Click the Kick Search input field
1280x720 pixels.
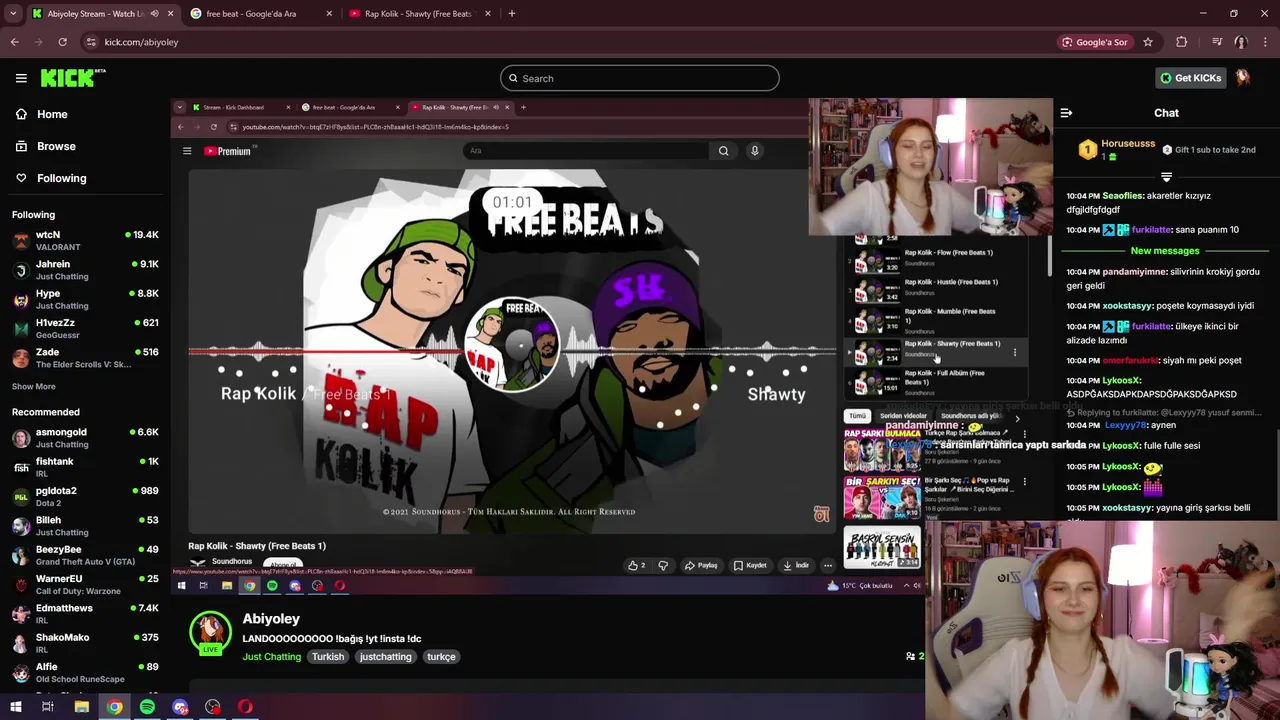640,78
